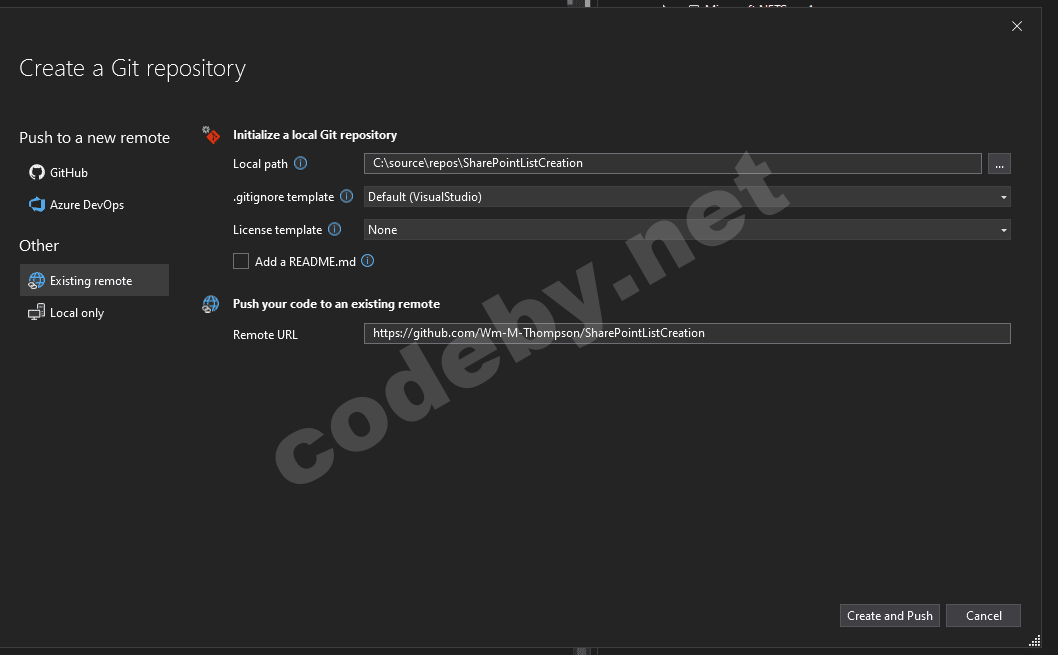This screenshot has height=655, width=1058.
Task: Toggle README creation off after checking it
Action: click(x=240, y=260)
